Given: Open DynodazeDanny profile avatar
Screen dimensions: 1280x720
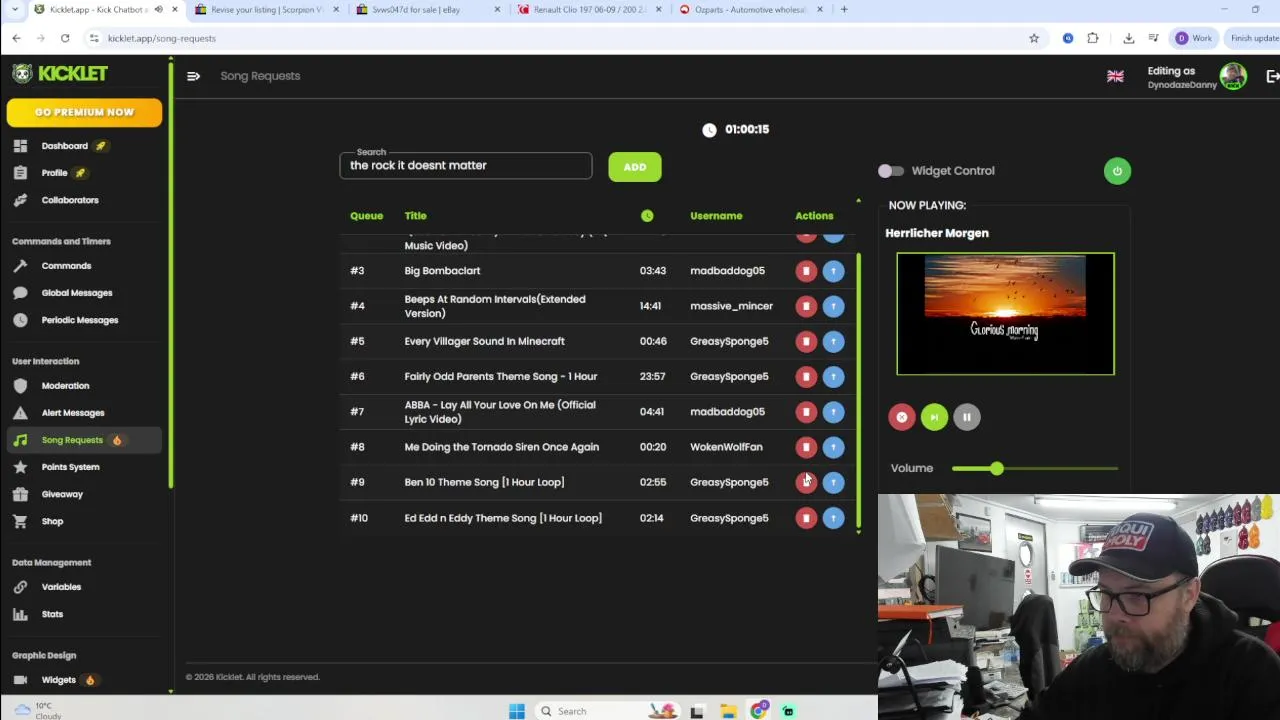Looking at the screenshot, I should click(x=1233, y=76).
